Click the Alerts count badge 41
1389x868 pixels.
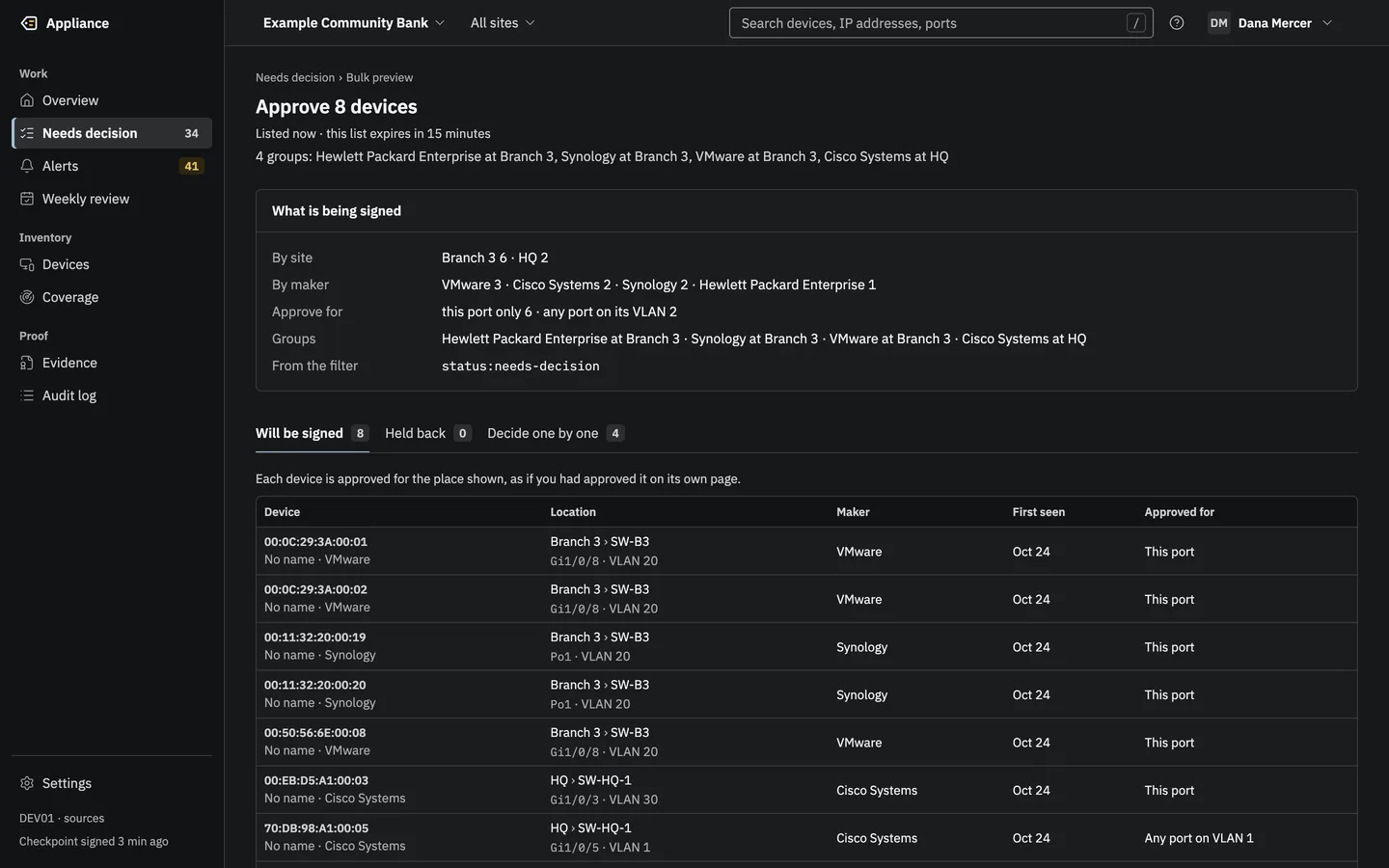click(192, 166)
